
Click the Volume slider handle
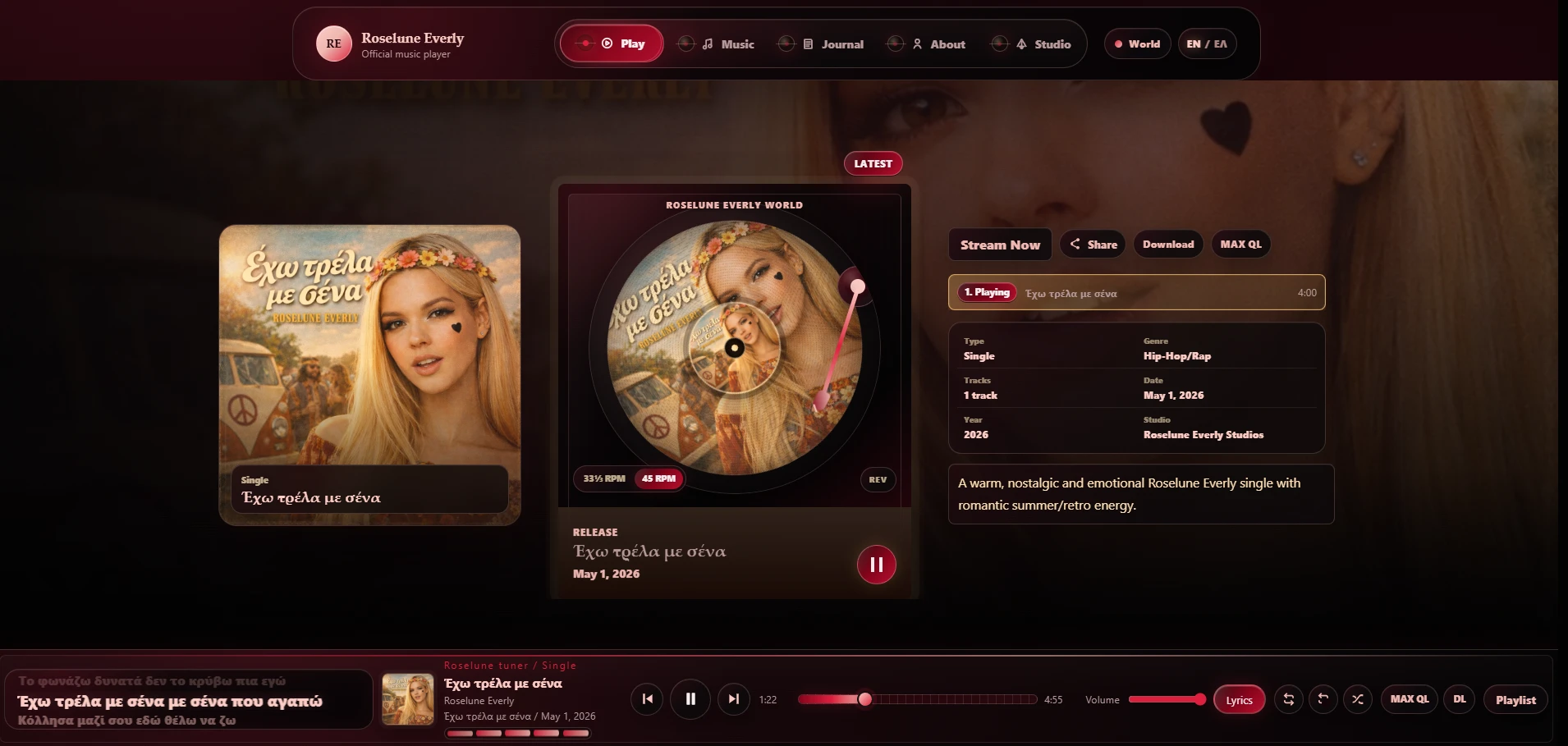tap(1200, 699)
